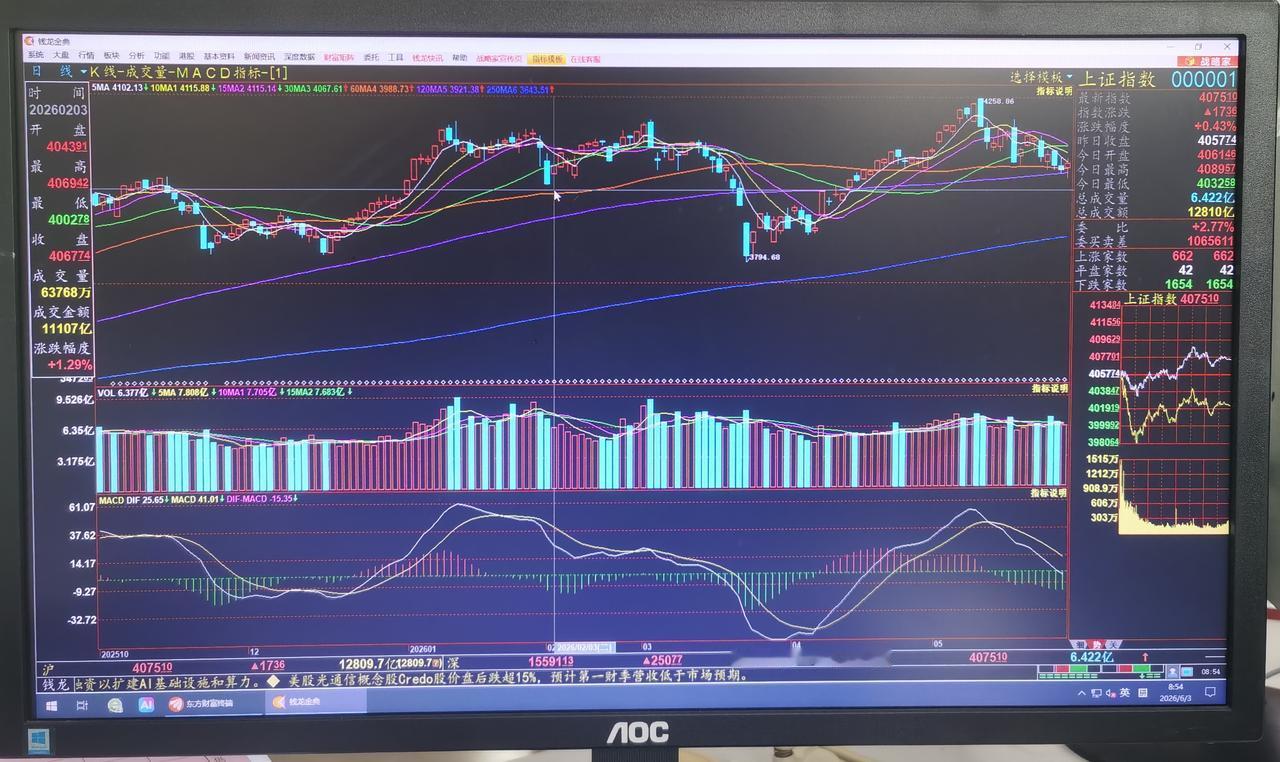Screen dimensions: 1280x762
Task: Click the 英 input language indicator
Action: point(1125,693)
